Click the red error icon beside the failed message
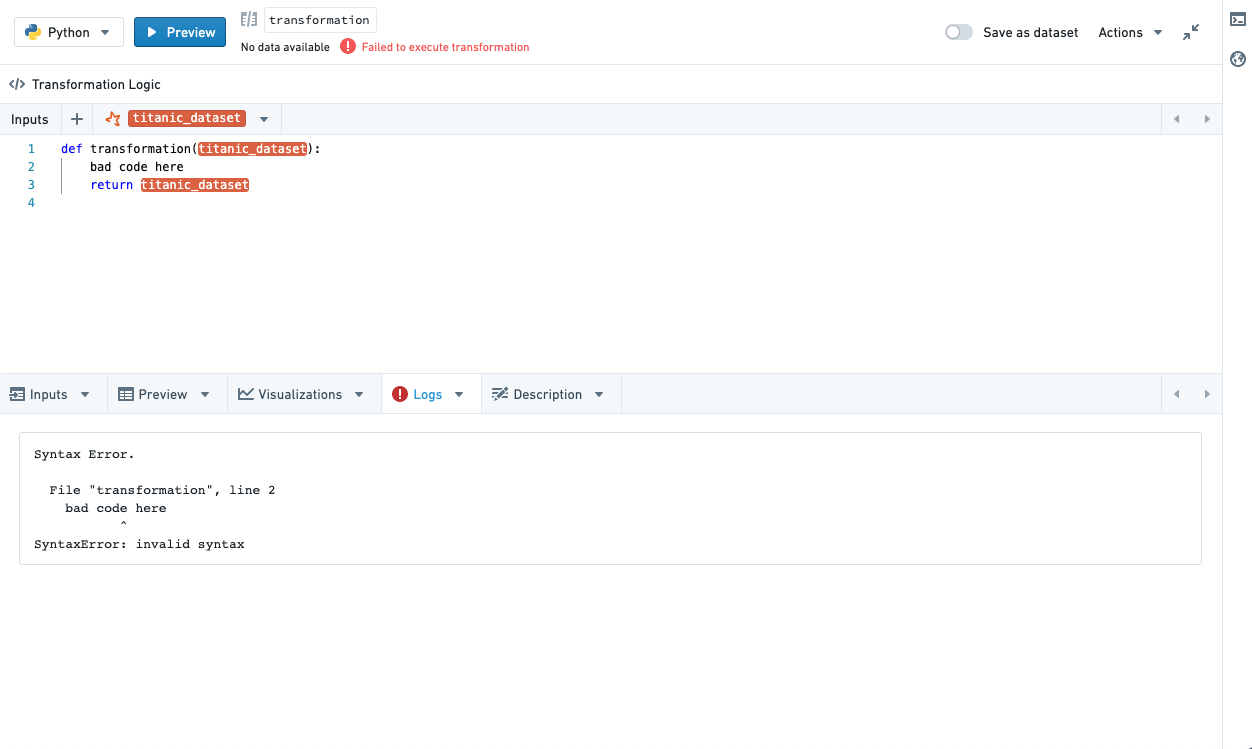1252x749 pixels. coord(348,47)
